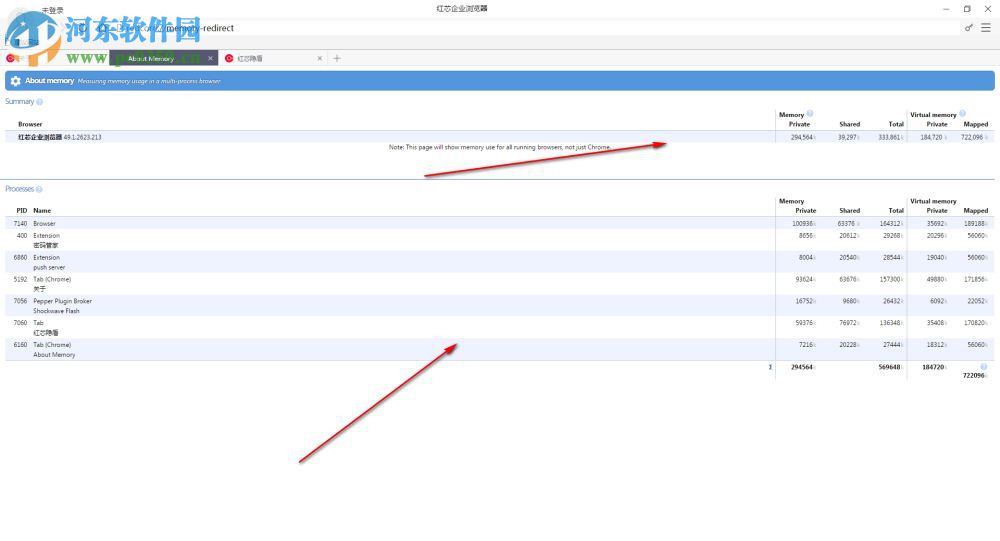
Task: Select the Extension push server process name
Action: (49, 262)
